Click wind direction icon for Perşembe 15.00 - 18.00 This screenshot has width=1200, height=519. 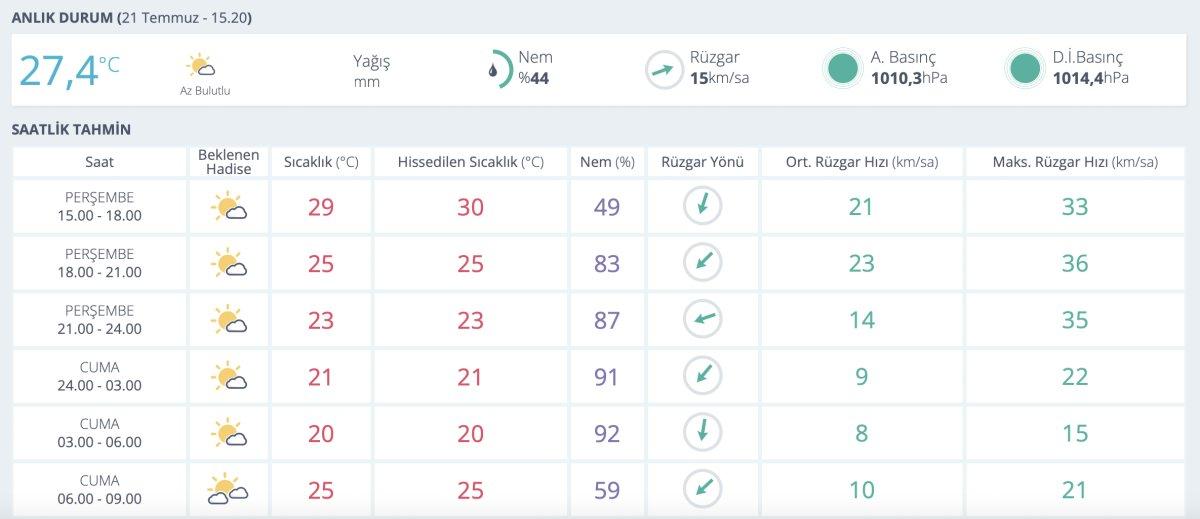click(703, 206)
